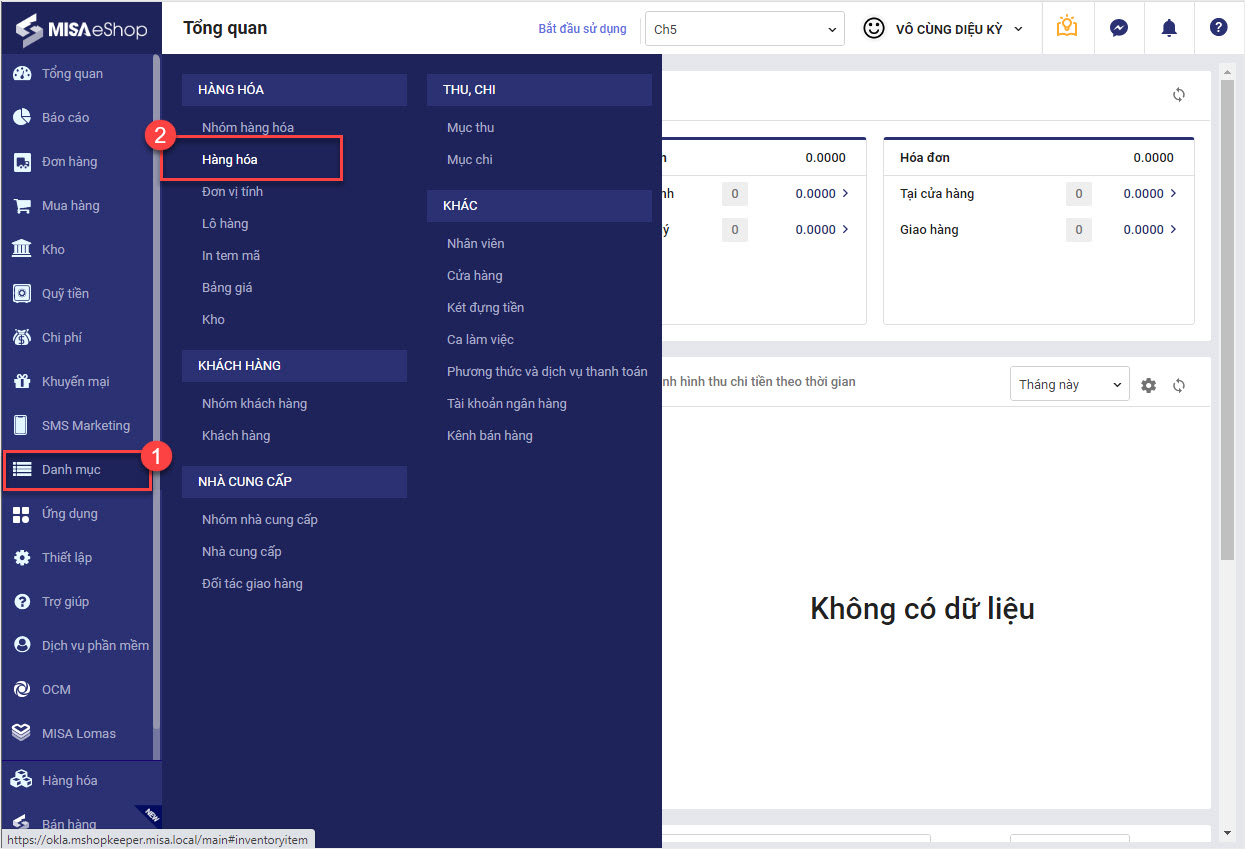
Task: Open the Messenger chat icon
Action: [1119, 28]
